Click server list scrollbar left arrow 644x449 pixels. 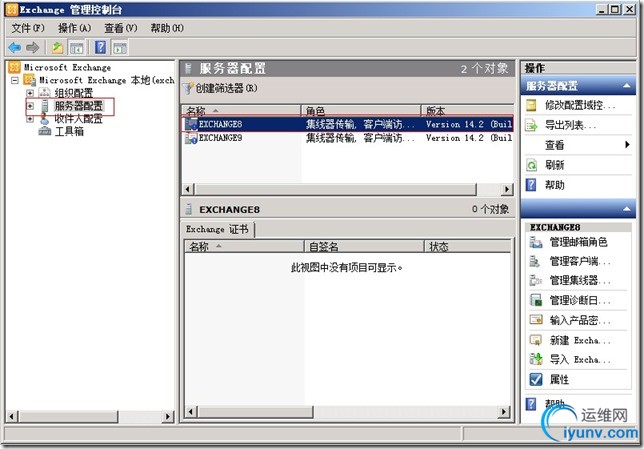(188, 189)
